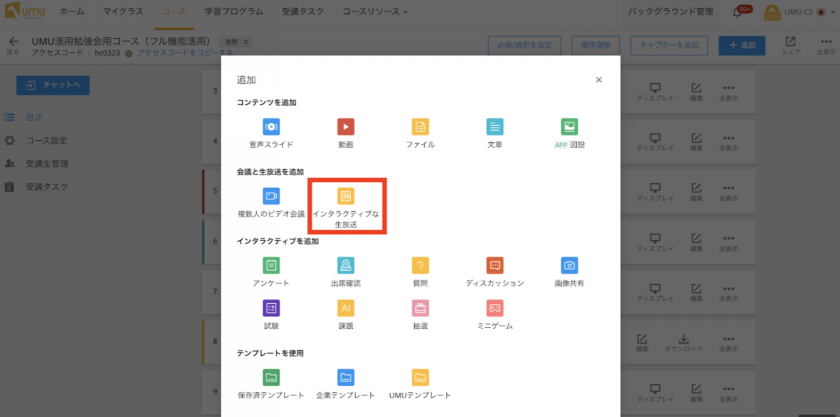
Task: Add a 抽選 lottery session
Action: (420, 308)
